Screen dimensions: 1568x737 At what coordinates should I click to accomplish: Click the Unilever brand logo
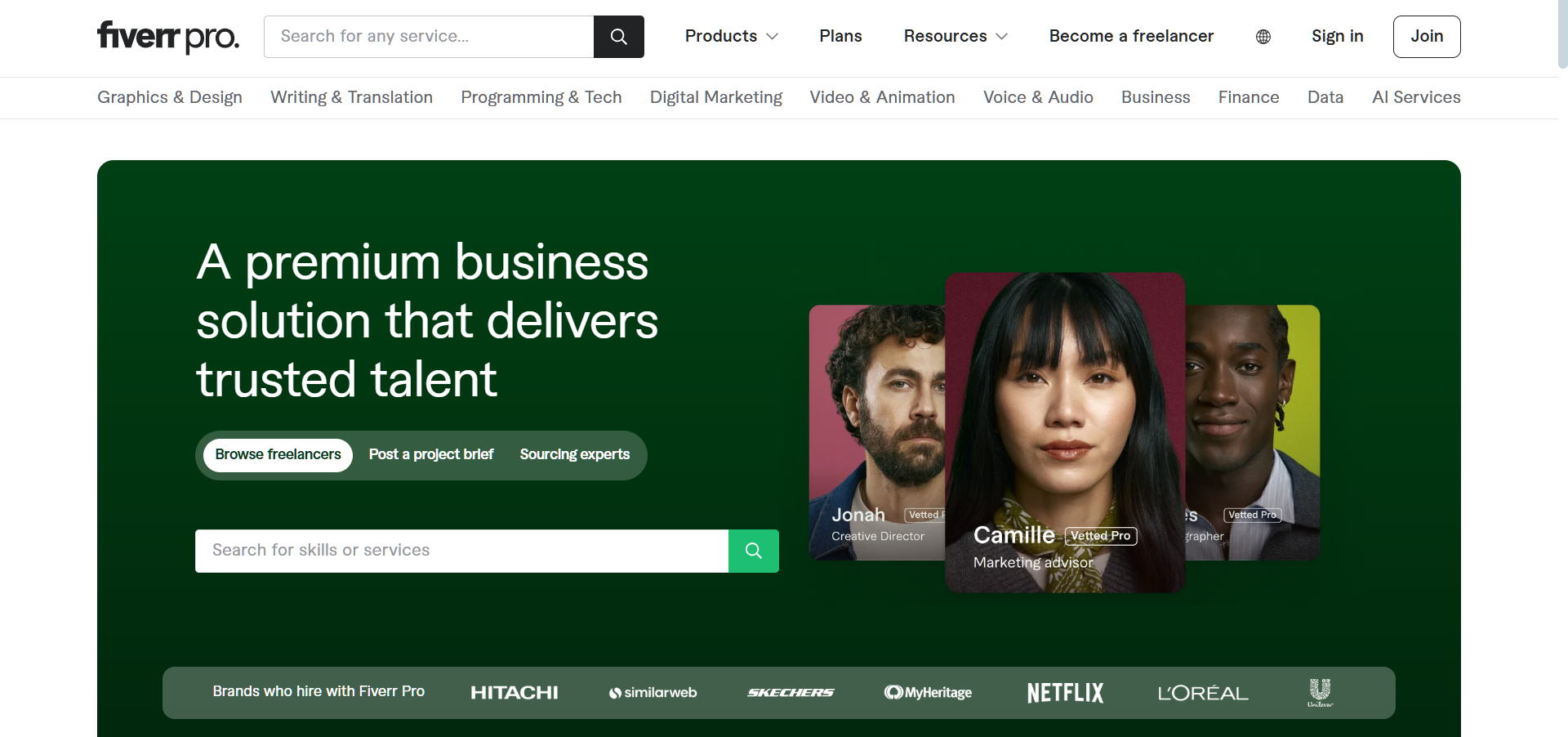coord(1320,692)
